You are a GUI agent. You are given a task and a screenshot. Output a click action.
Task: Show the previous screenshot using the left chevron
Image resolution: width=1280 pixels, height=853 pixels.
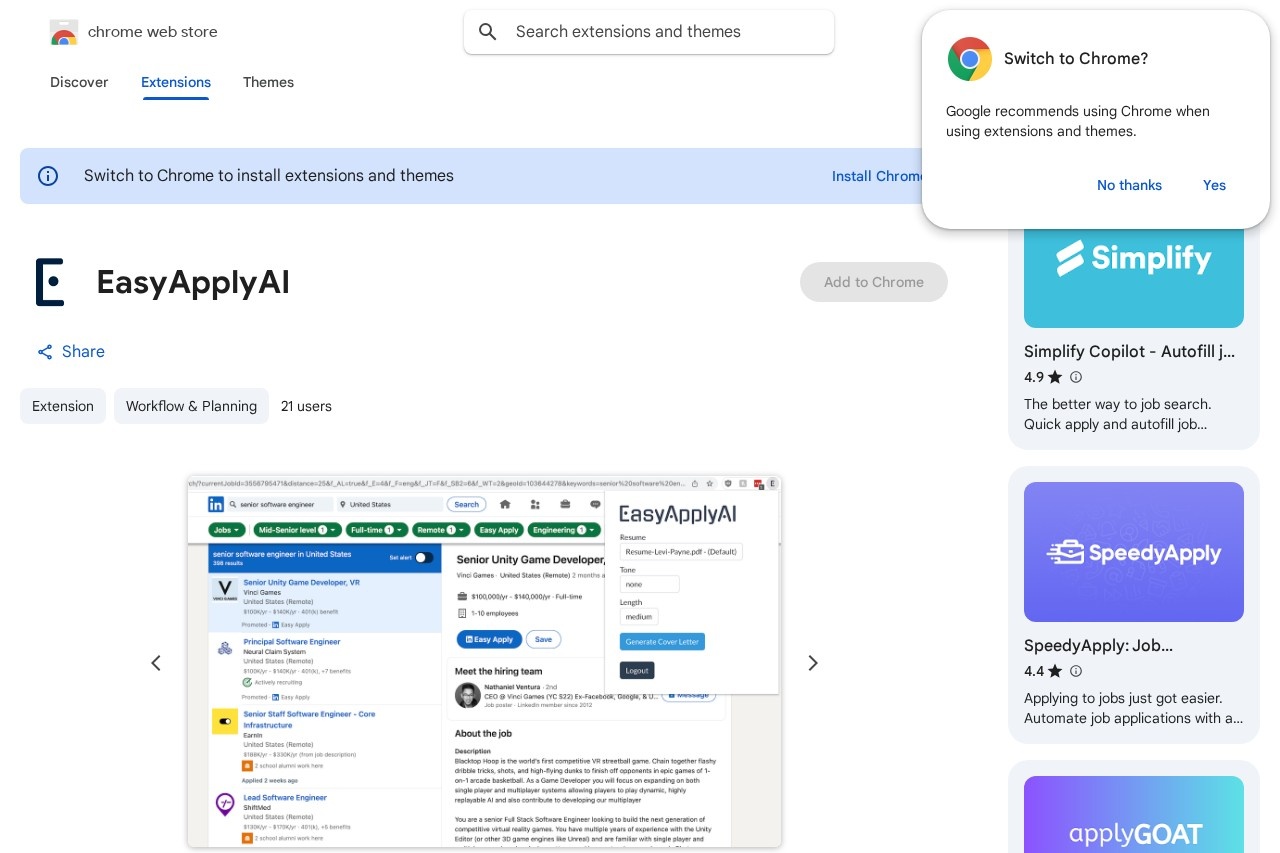pos(156,663)
